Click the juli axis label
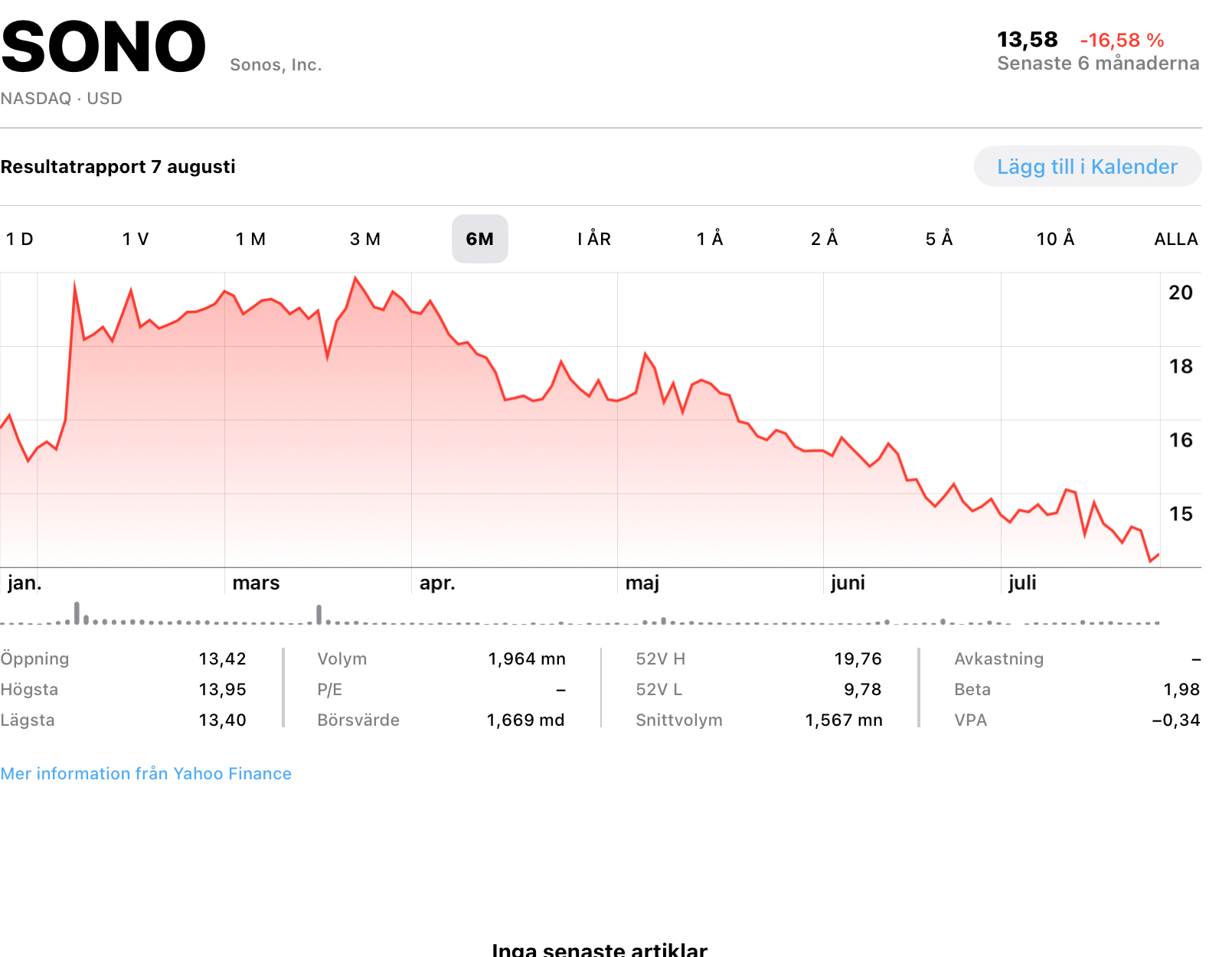 coord(1022,583)
